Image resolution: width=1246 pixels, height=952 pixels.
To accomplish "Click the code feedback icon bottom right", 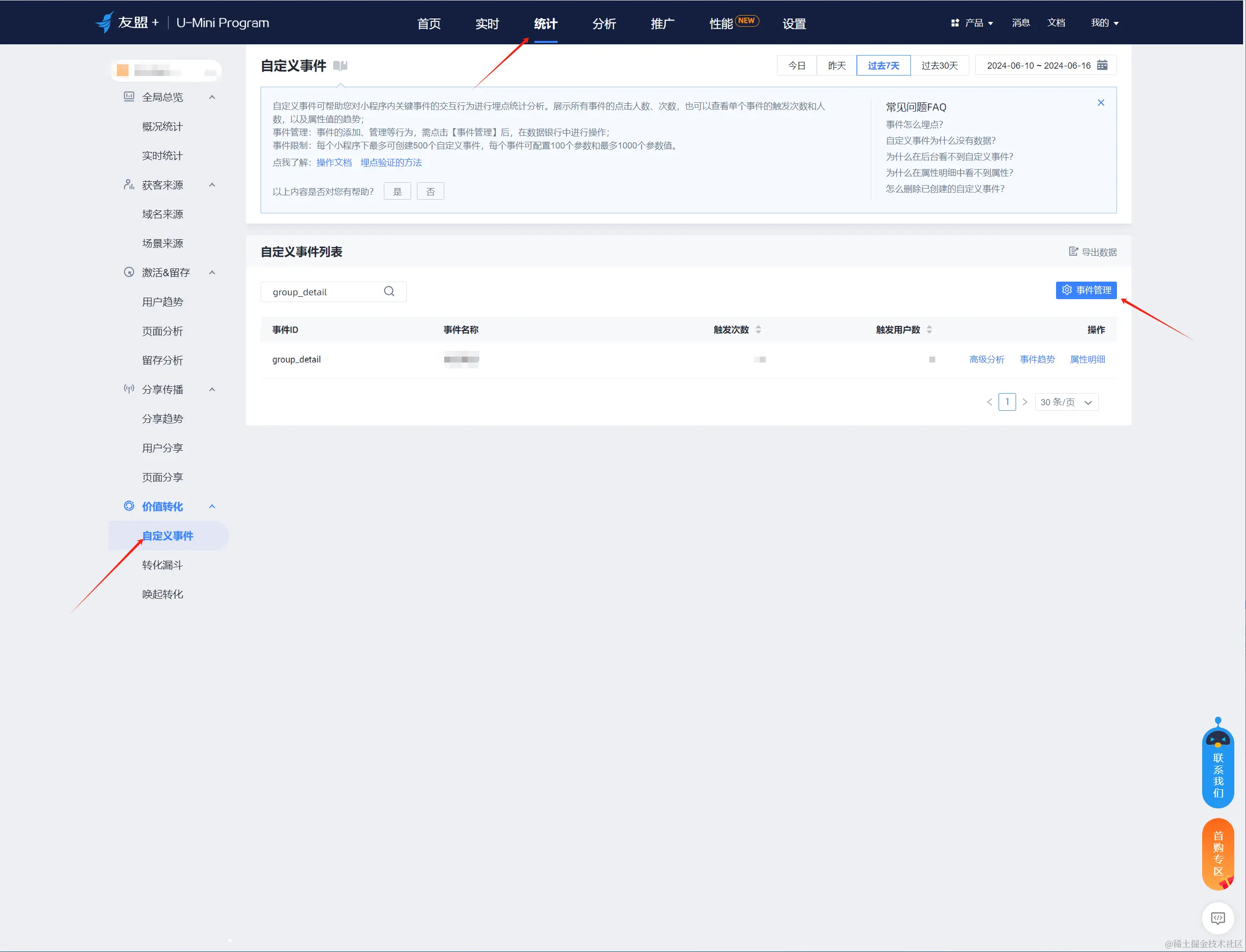I will (x=1218, y=918).
